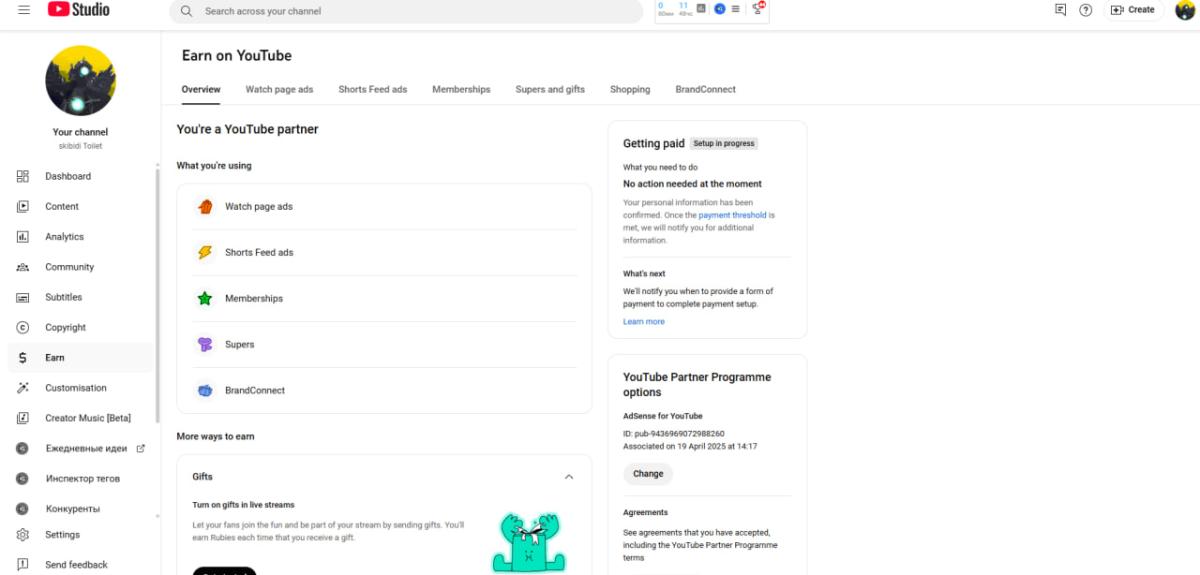Click the search magnifier icon

point(186,12)
